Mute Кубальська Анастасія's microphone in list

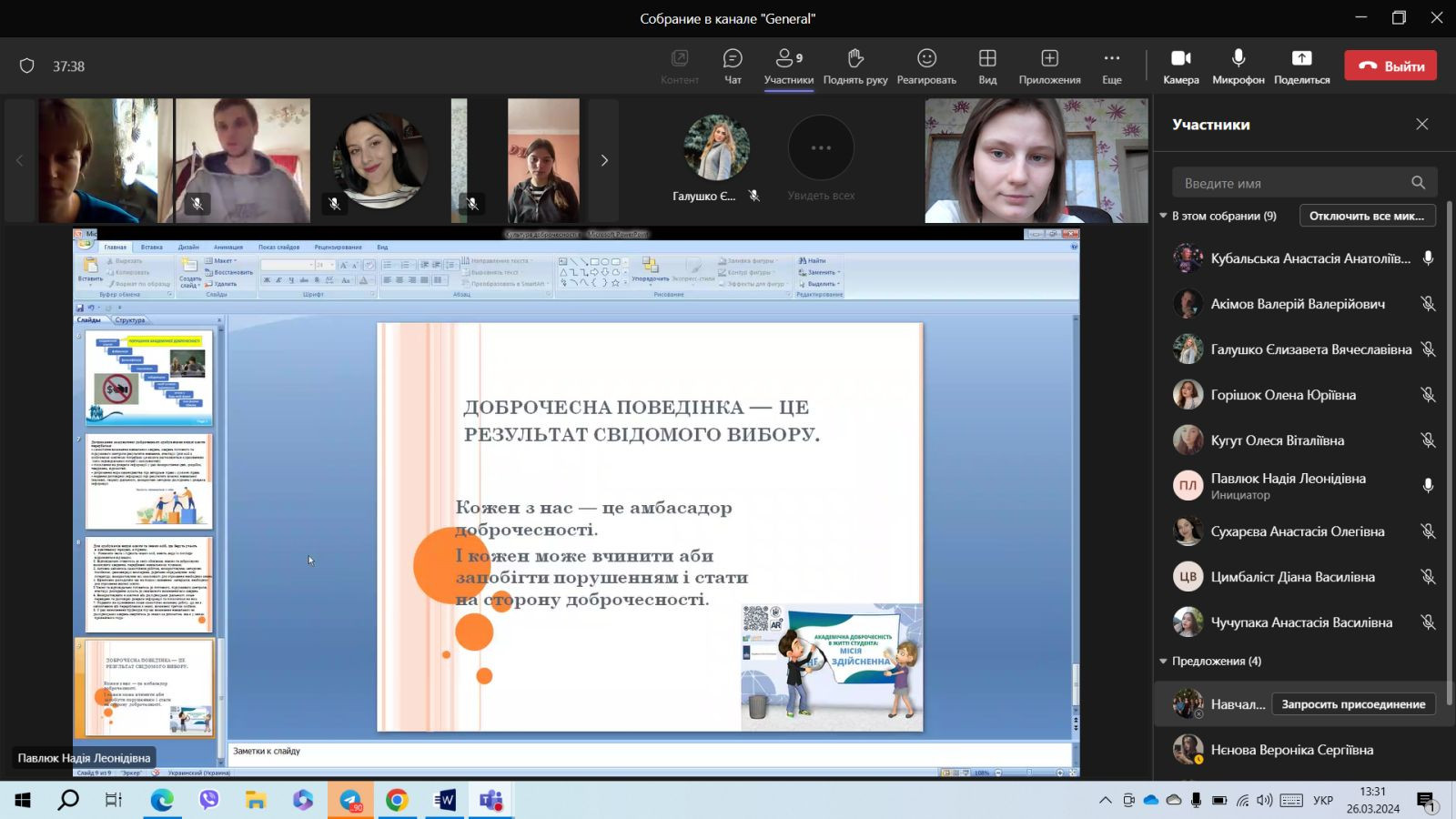[x=1428, y=258]
